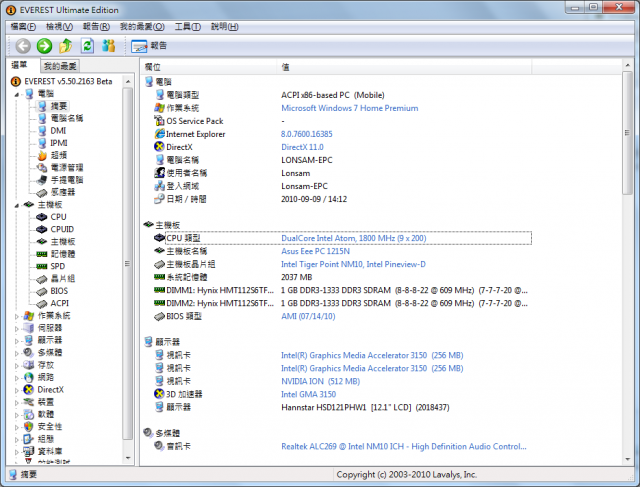Open the Asus Eee PC 1215N link
Viewport: 640px width, 487px height.
coord(315,251)
